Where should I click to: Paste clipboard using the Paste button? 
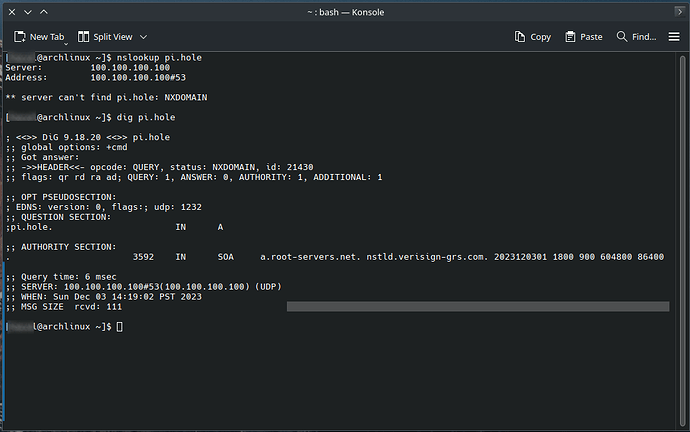point(584,36)
